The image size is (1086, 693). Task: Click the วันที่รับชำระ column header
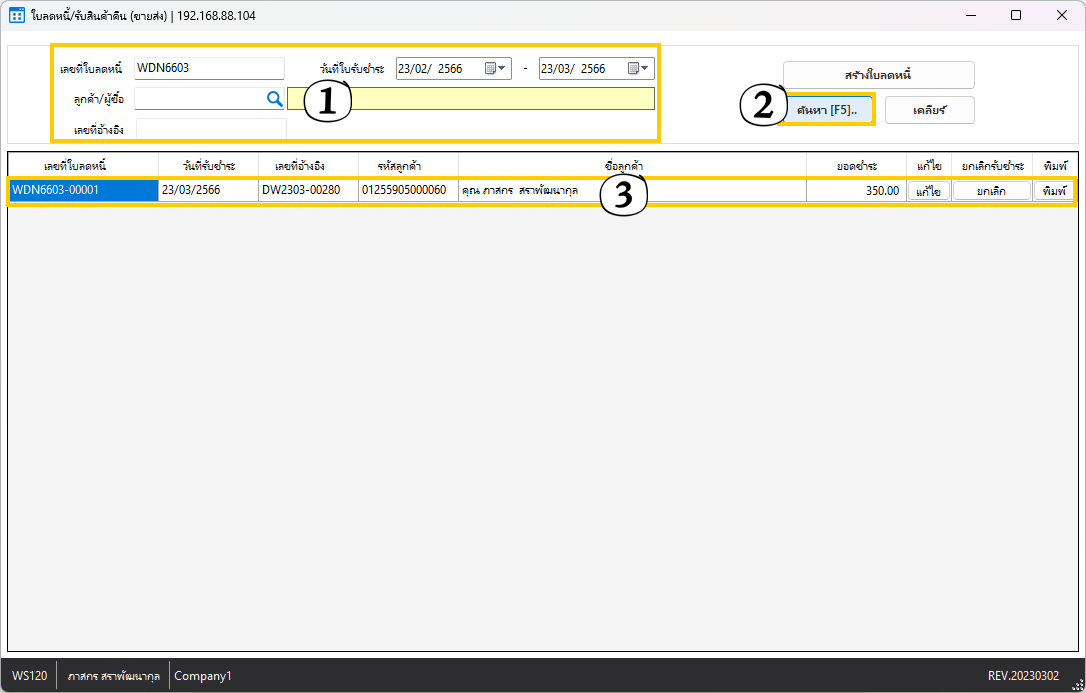(x=208, y=165)
